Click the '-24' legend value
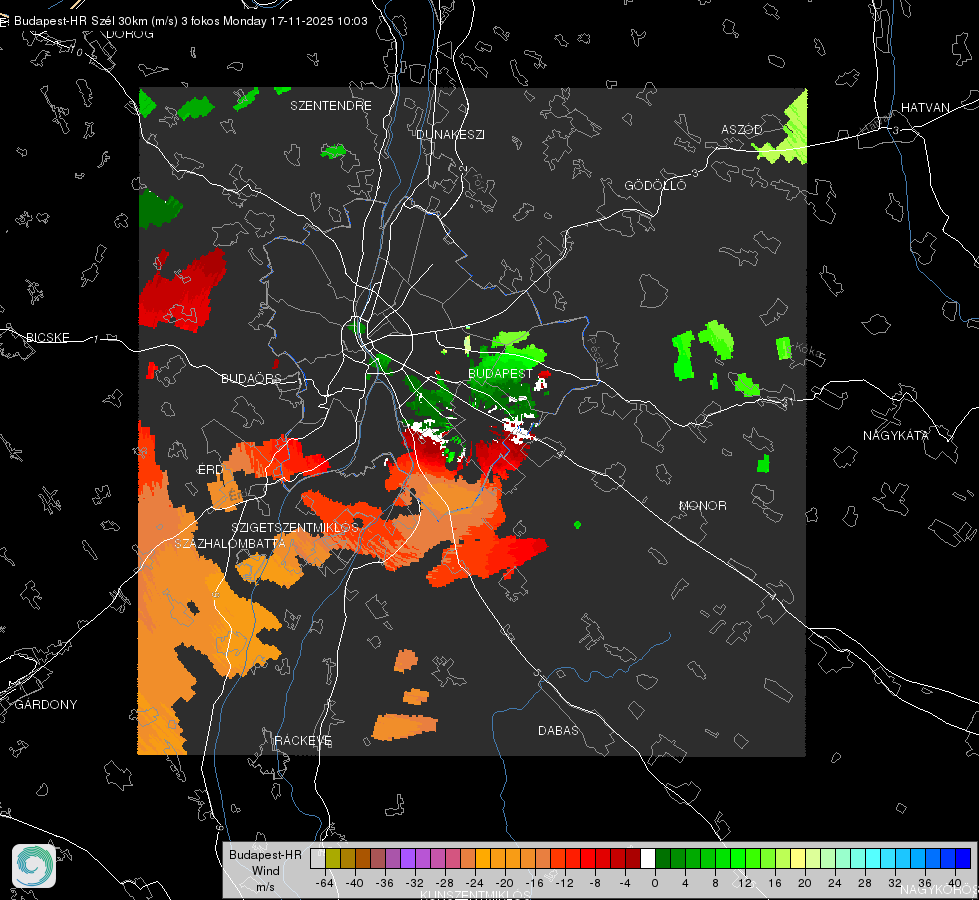 tap(475, 883)
